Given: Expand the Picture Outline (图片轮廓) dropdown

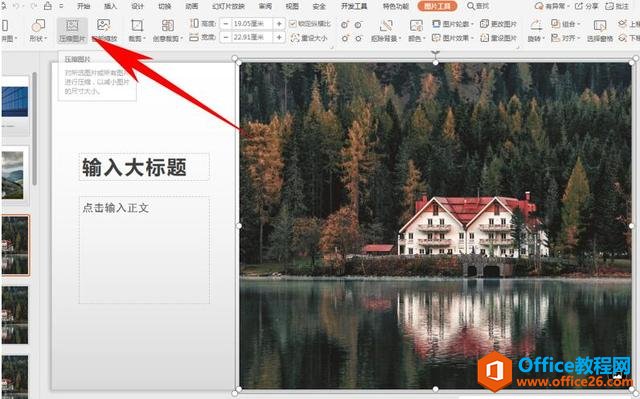Looking at the screenshot, I should click(453, 24).
